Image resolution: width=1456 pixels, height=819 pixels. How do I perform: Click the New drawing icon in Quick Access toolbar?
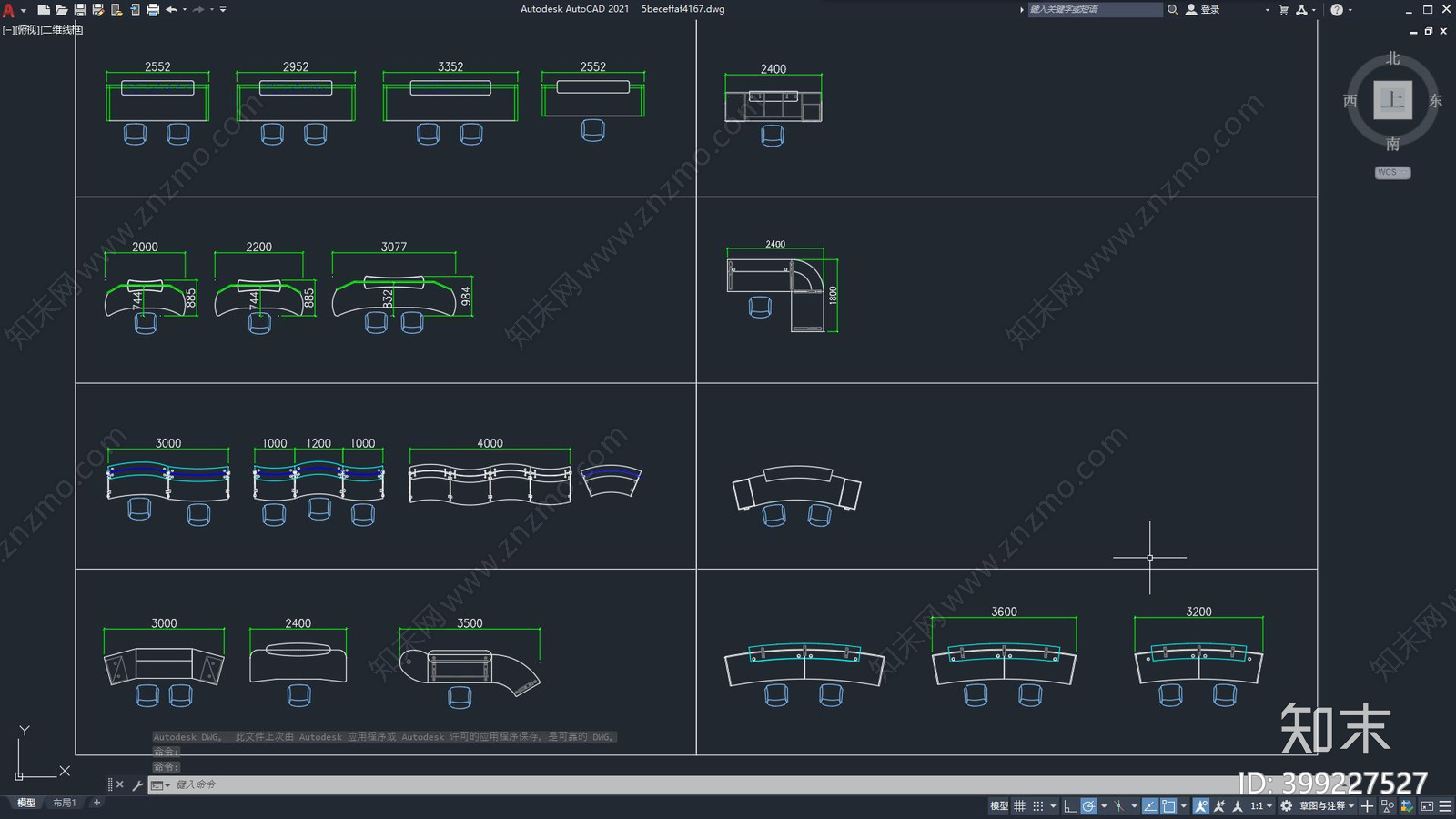click(x=43, y=10)
